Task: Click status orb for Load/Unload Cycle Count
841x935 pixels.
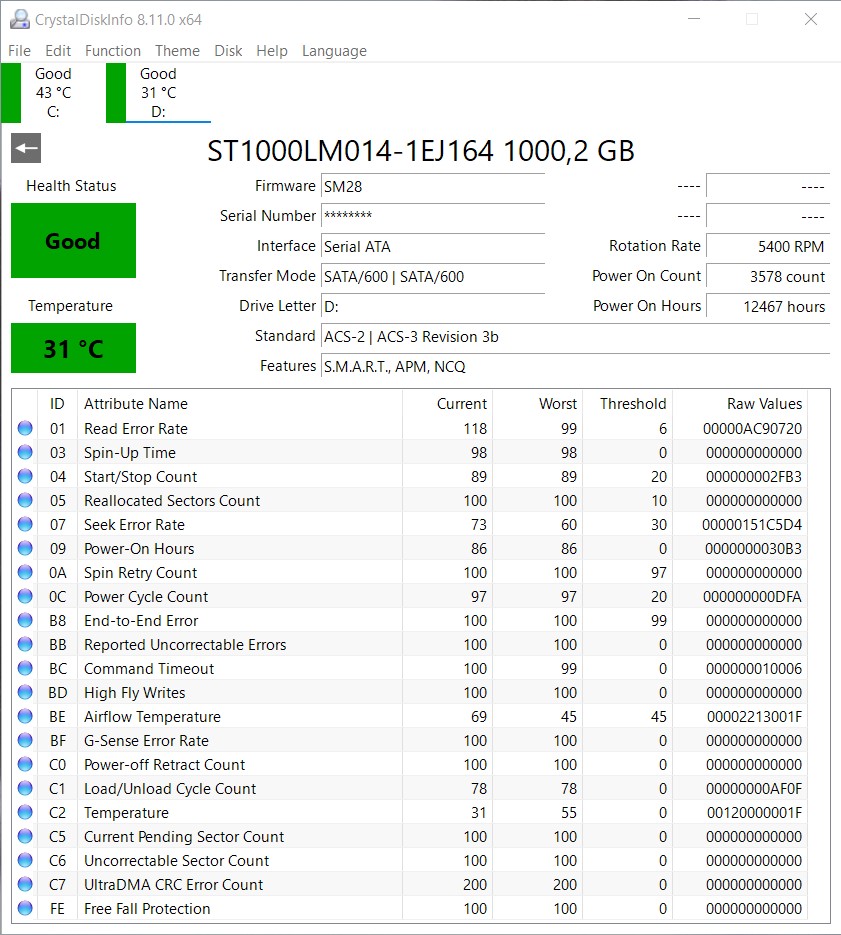Action: click(25, 788)
